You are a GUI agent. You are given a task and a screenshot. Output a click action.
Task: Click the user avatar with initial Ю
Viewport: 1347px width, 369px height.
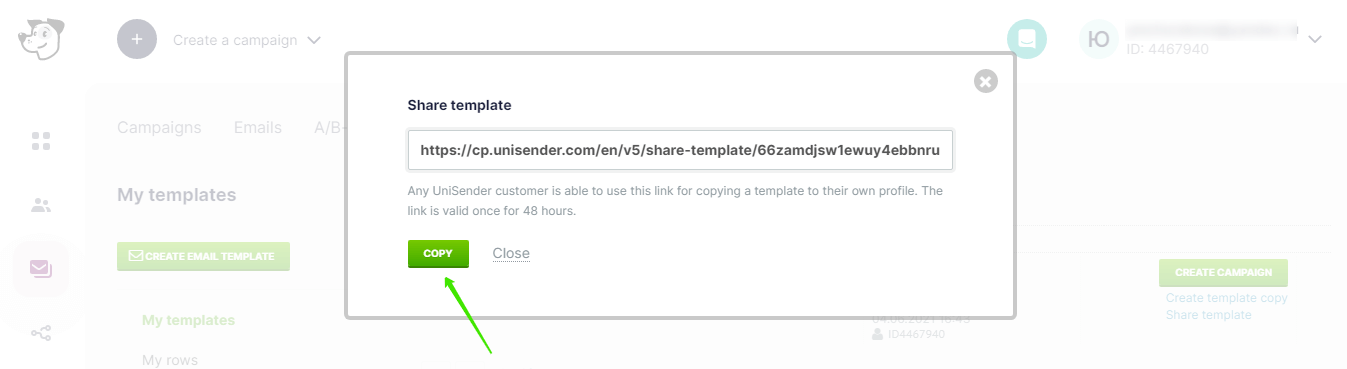(x=1098, y=39)
